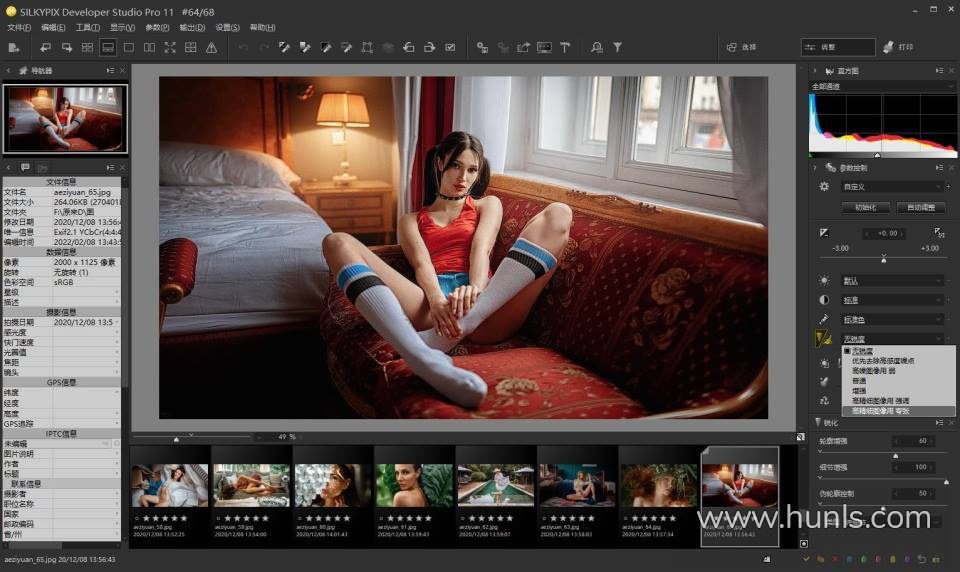Click the 初始化 button
This screenshot has height=572, width=960.
point(864,208)
